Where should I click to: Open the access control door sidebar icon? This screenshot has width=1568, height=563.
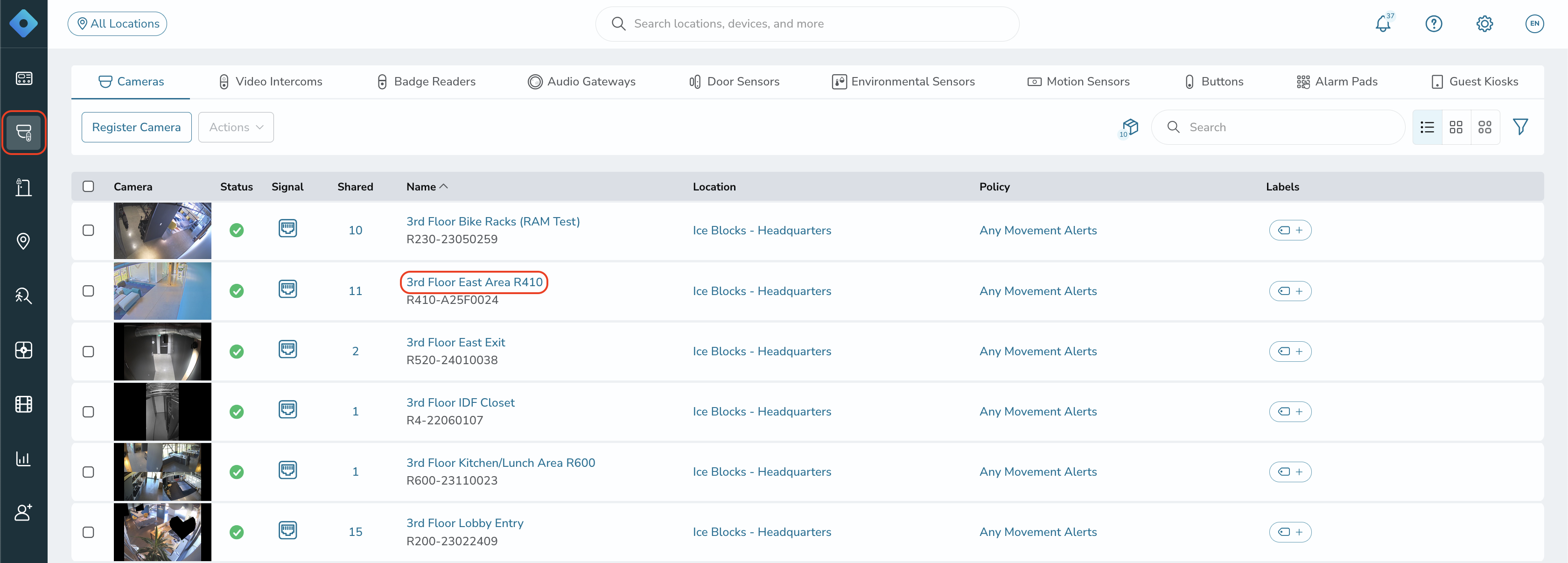tap(24, 187)
